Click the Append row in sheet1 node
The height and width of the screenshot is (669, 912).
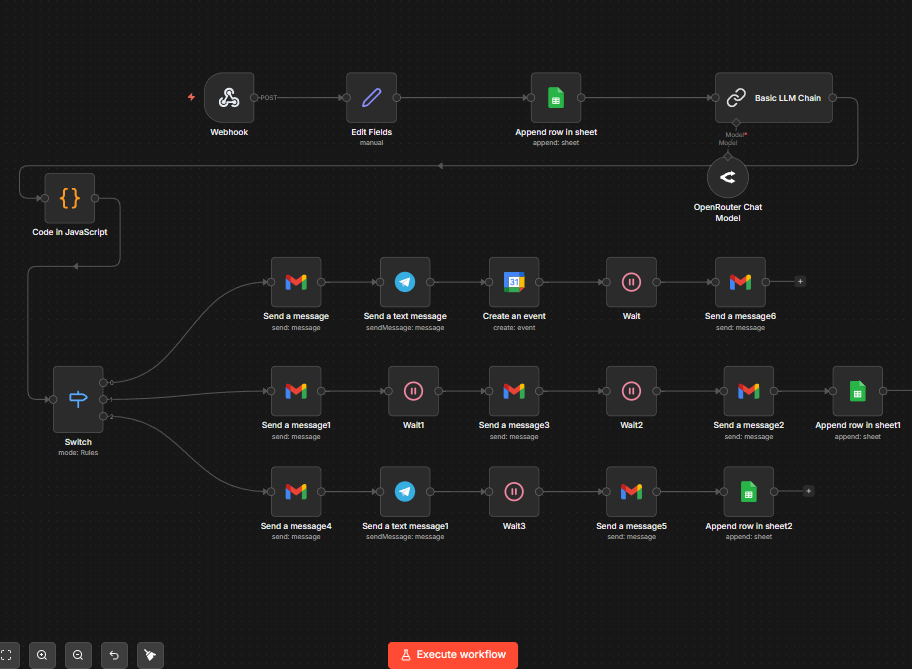(x=858, y=391)
